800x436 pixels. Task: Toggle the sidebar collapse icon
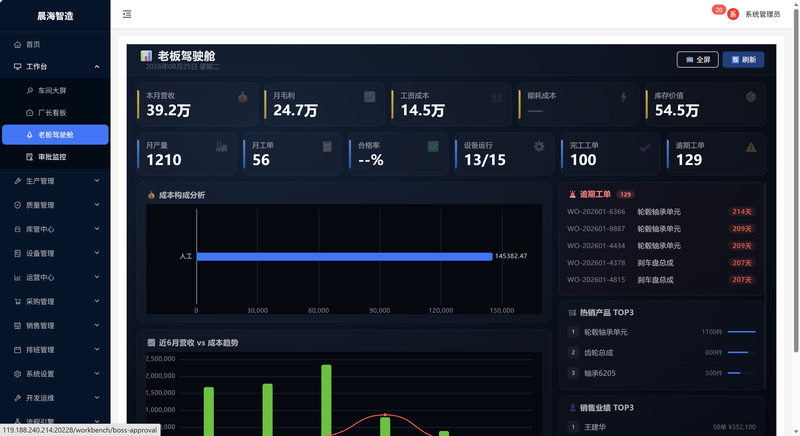127,14
